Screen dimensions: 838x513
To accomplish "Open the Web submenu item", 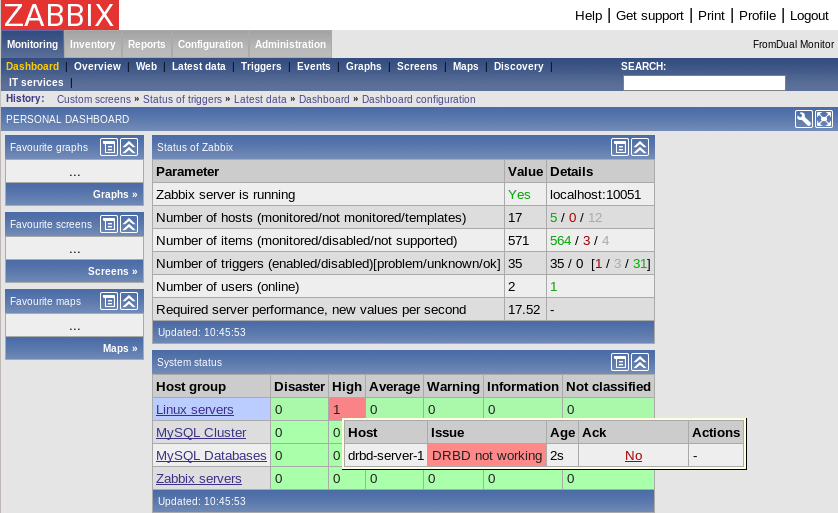I will [146, 66].
